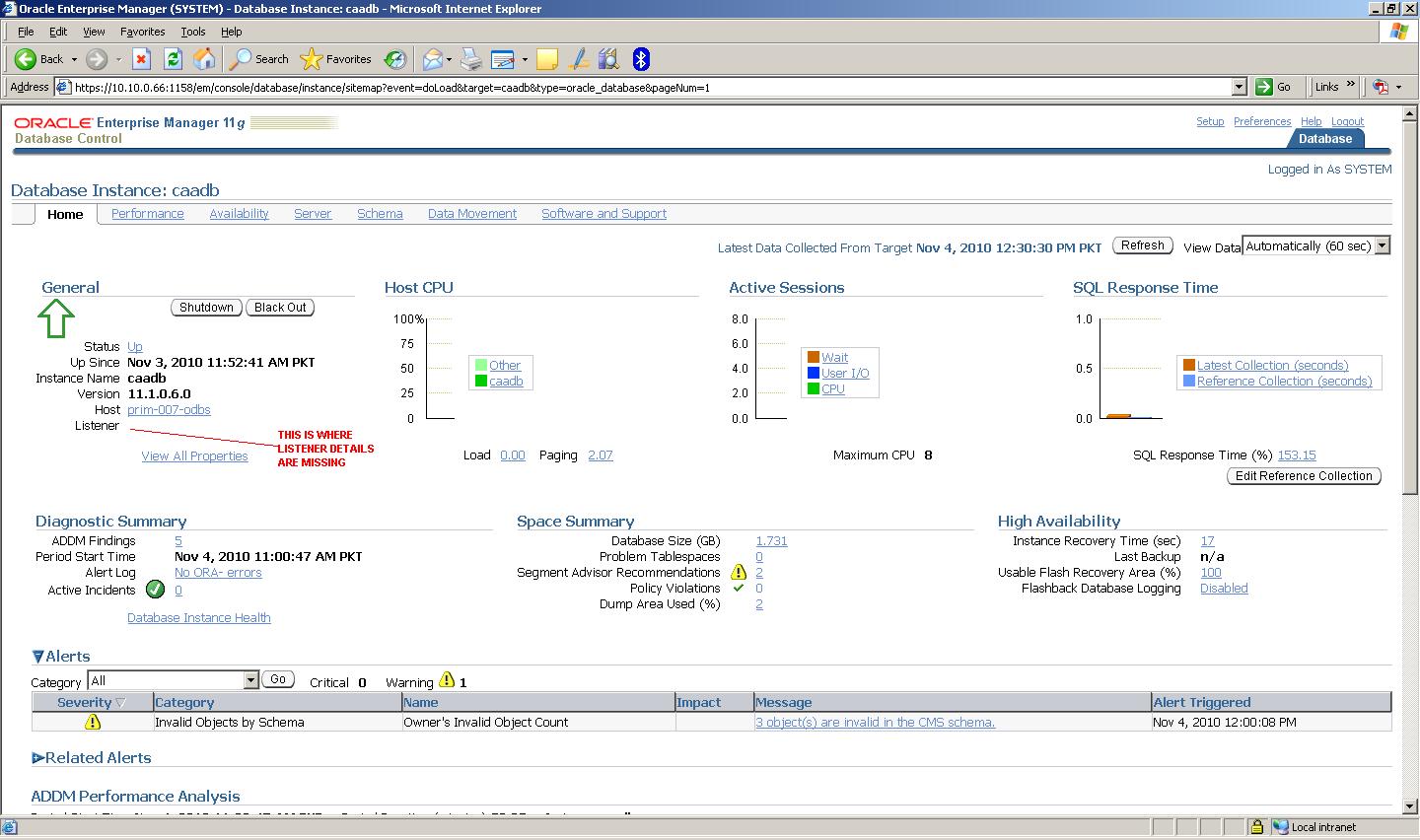
Task: Open Back button history dropdown arrow
Action: click(x=74, y=59)
